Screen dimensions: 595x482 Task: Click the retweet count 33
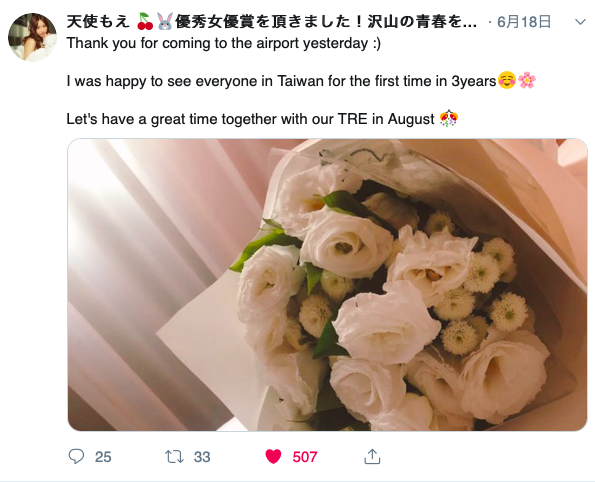(202, 457)
